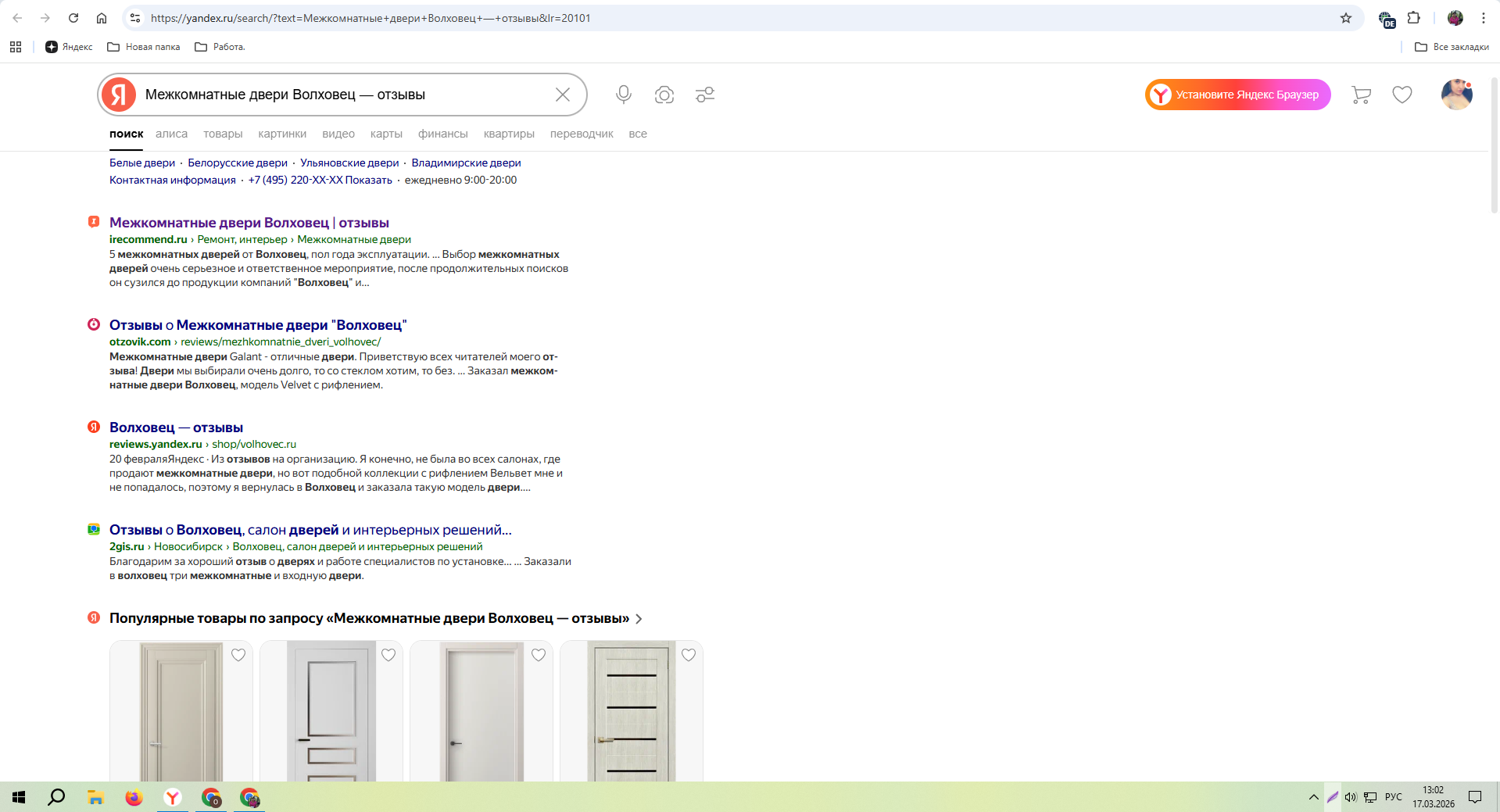The width and height of the screenshot is (1500, 812).
Task: Click the Yandex logo in search bar
Action: 119,95
